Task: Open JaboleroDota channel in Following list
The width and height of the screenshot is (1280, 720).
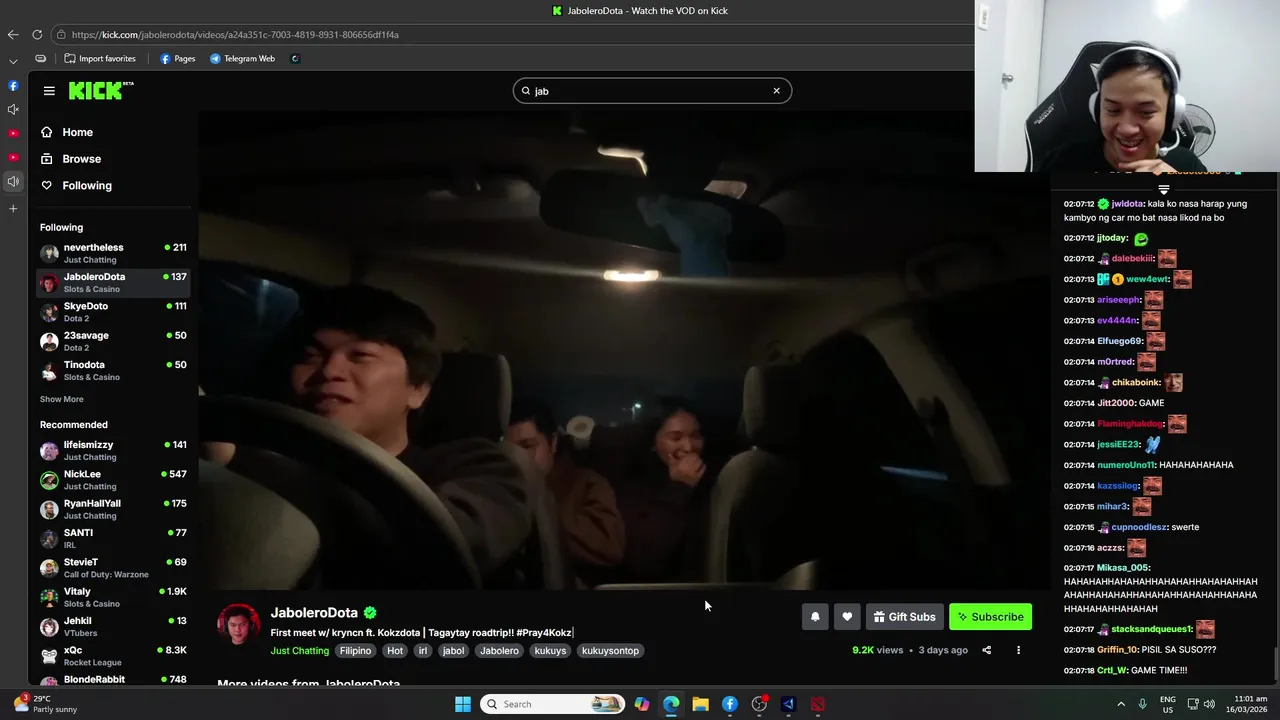Action: coord(113,282)
